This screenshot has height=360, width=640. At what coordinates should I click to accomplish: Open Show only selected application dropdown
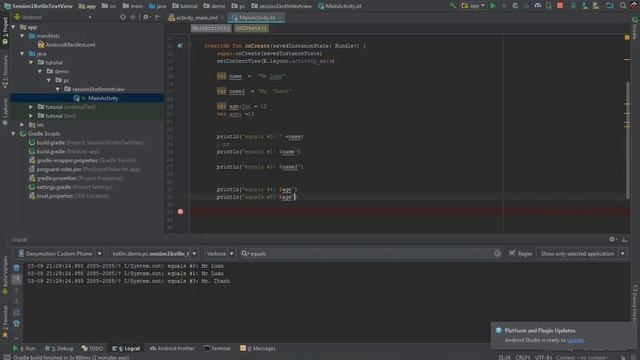582,253
